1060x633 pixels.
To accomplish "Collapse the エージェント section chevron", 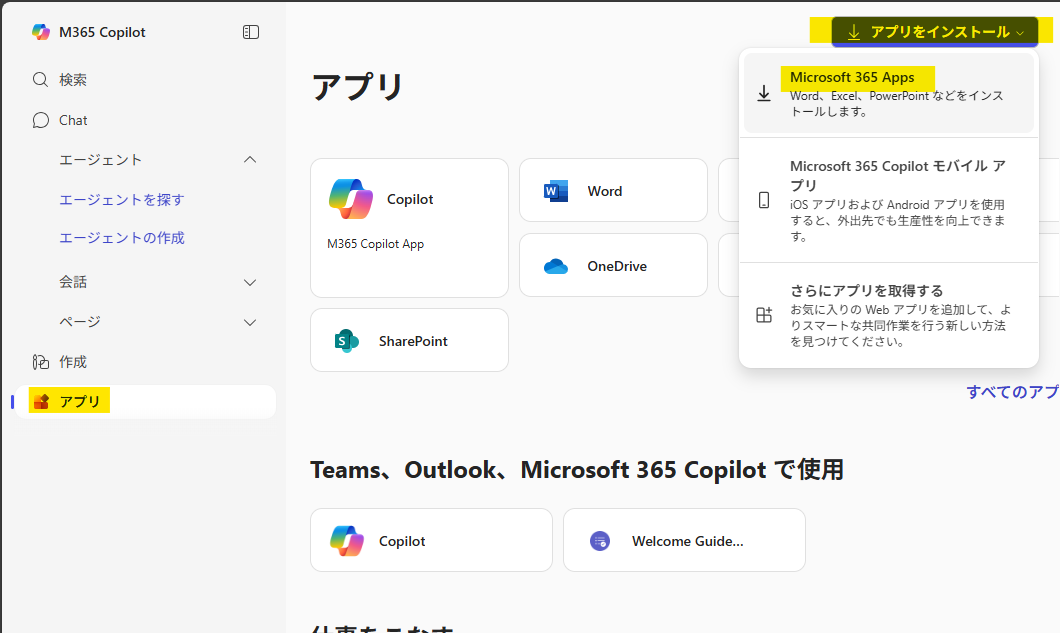I will pyautogui.click(x=250, y=160).
